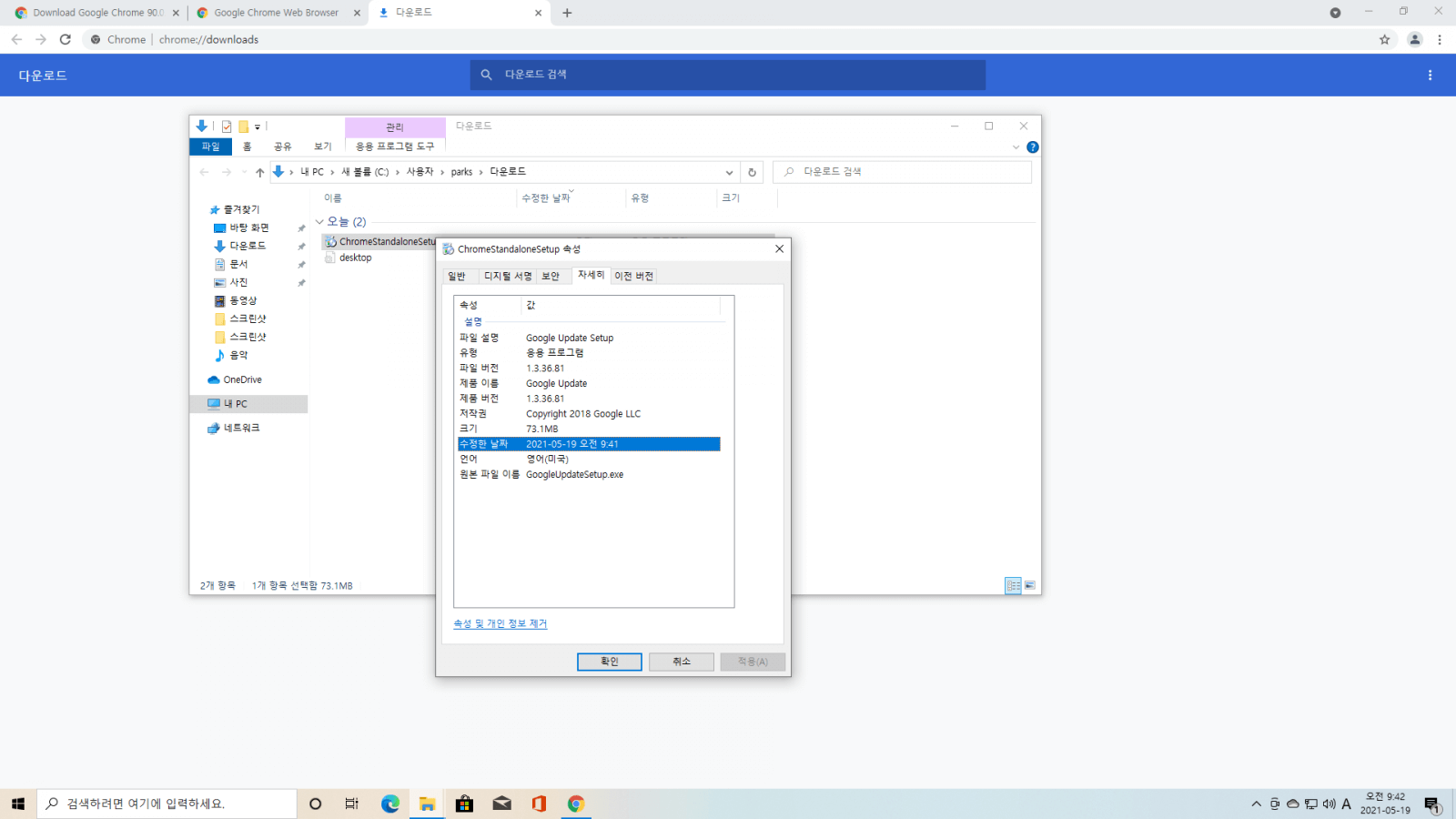Viewport: 1456px width, 819px height.
Task: Click the 확인 button in properties dialog
Action: click(x=610, y=662)
